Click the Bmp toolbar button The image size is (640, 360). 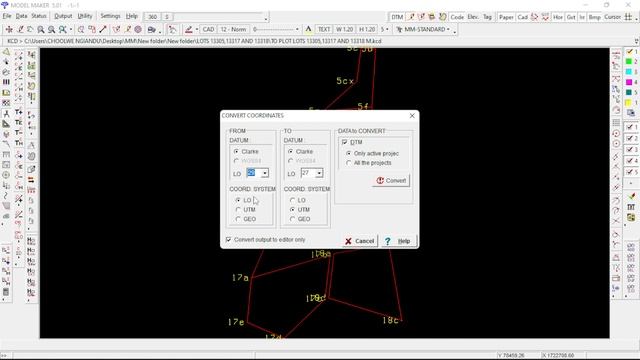tap(594, 17)
